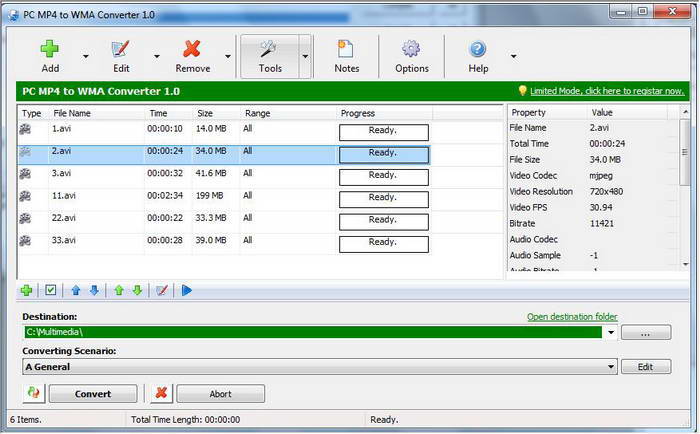Click the properties panel scrollbar thumb
Screen dimensions: 700x434
[x=685, y=153]
